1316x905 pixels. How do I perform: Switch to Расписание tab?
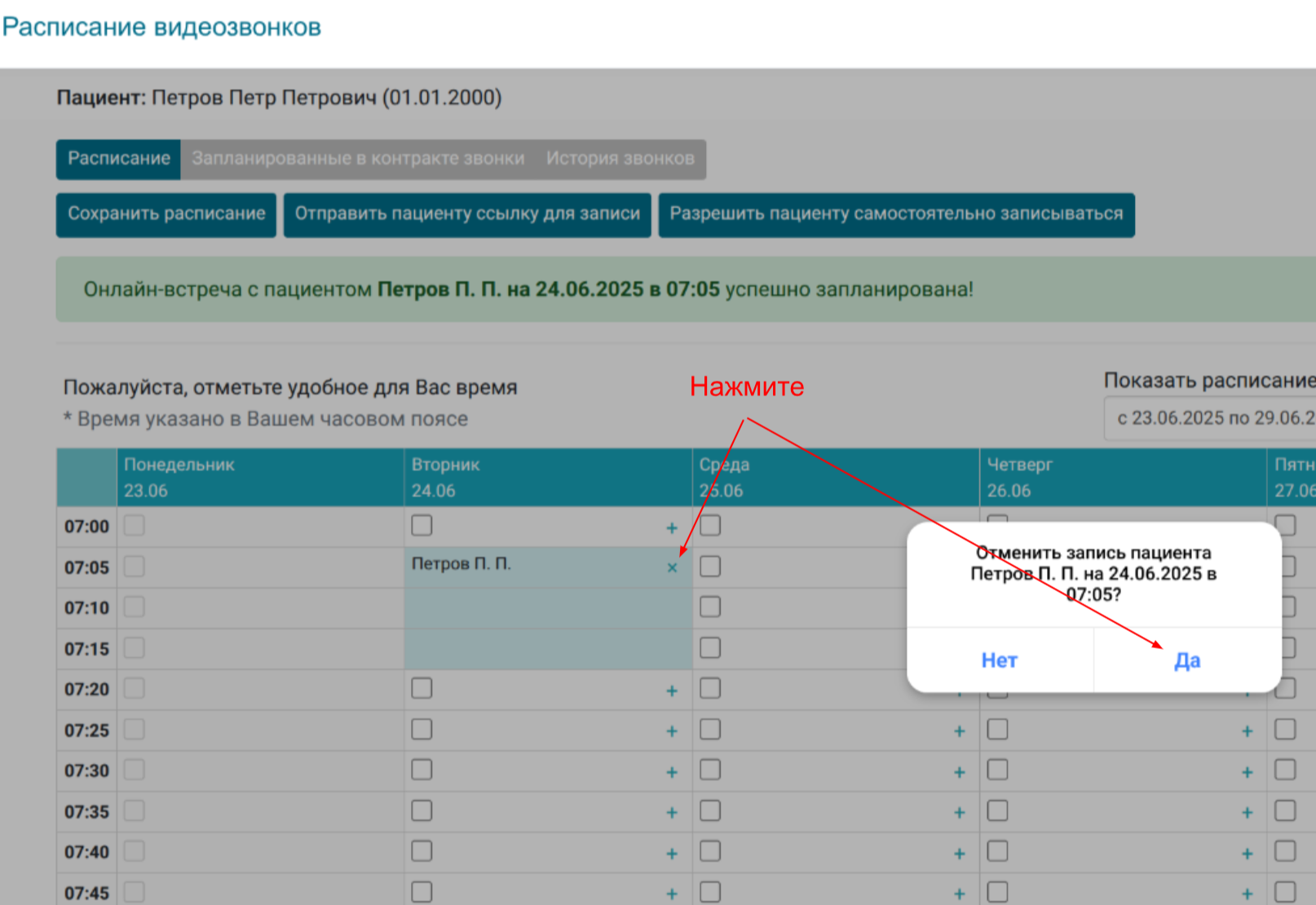point(119,159)
